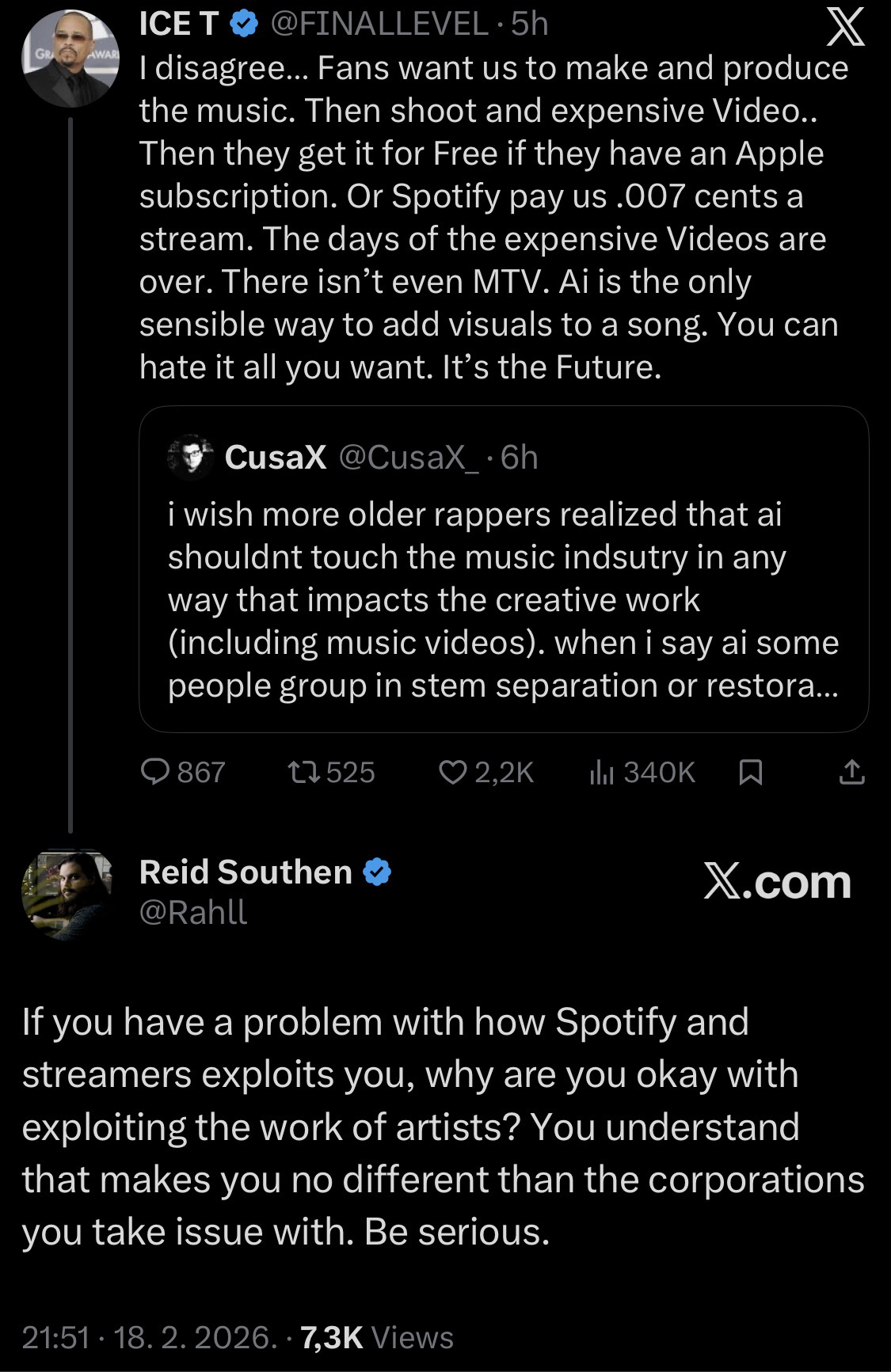Screen dimensions: 891x1372
Task: Tap the share upload icon
Action: [851, 772]
